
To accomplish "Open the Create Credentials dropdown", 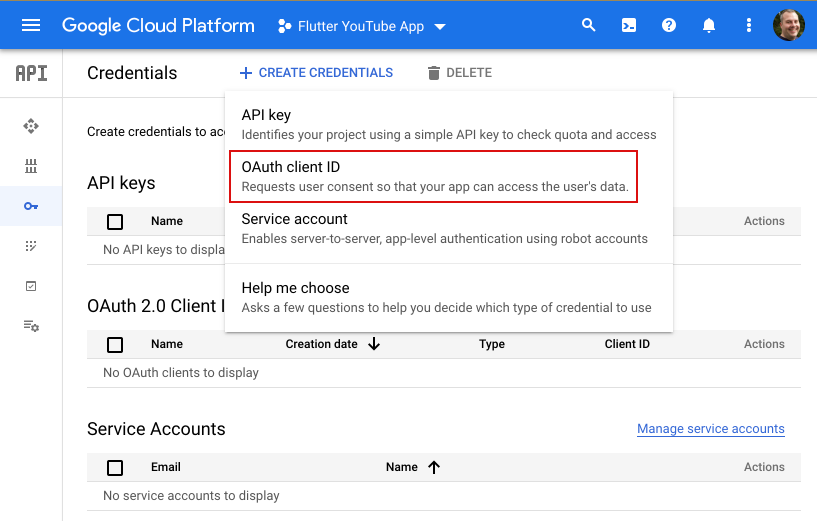I will coord(316,73).
